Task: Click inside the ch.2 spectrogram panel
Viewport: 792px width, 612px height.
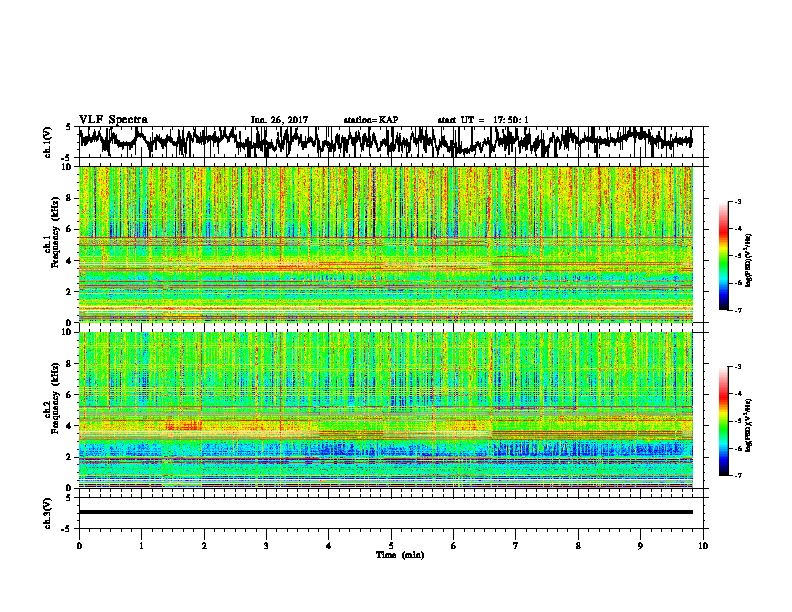Action: [x=386, y=410]
